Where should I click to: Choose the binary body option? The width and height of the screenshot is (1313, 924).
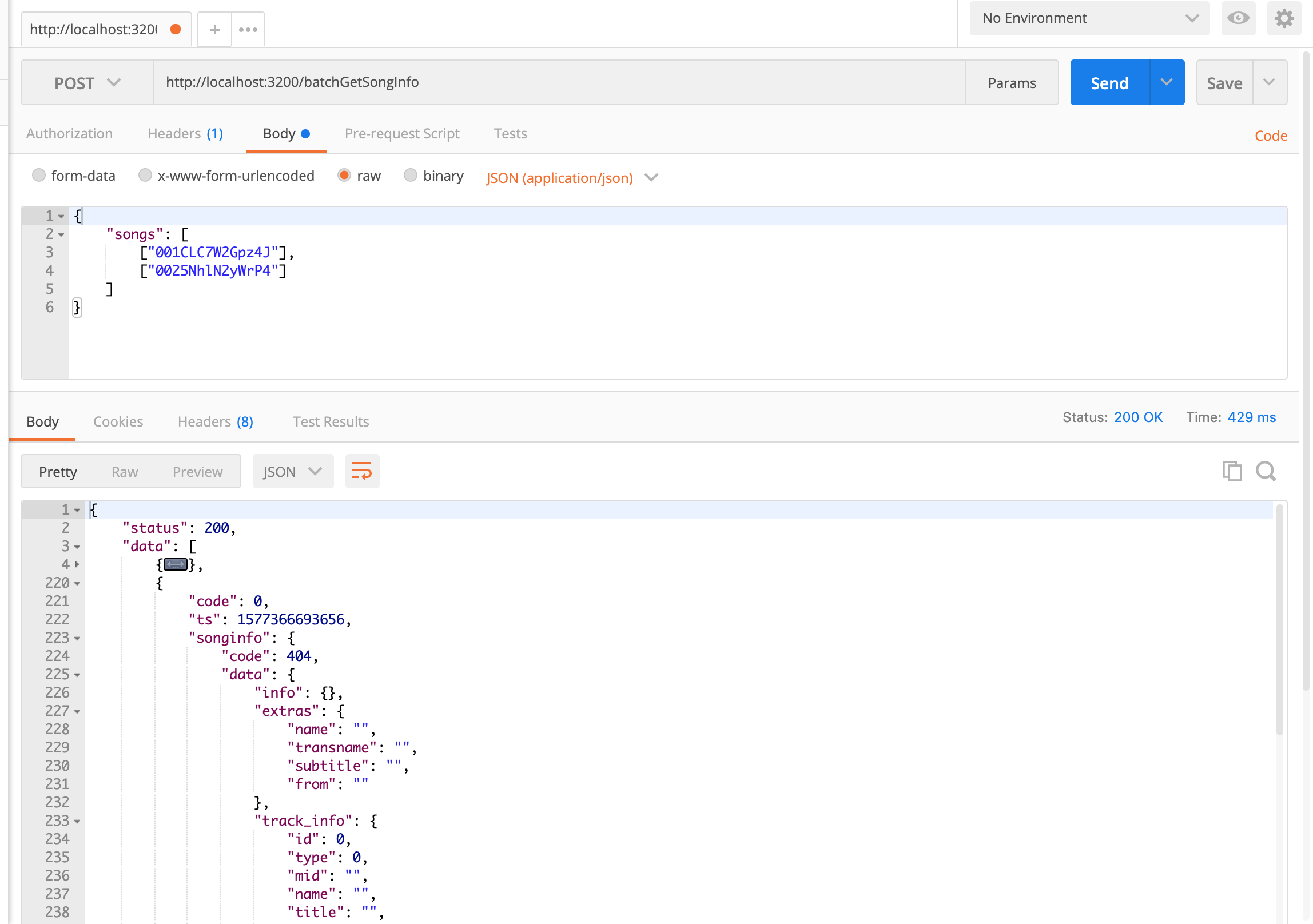[x=411, y=176]
